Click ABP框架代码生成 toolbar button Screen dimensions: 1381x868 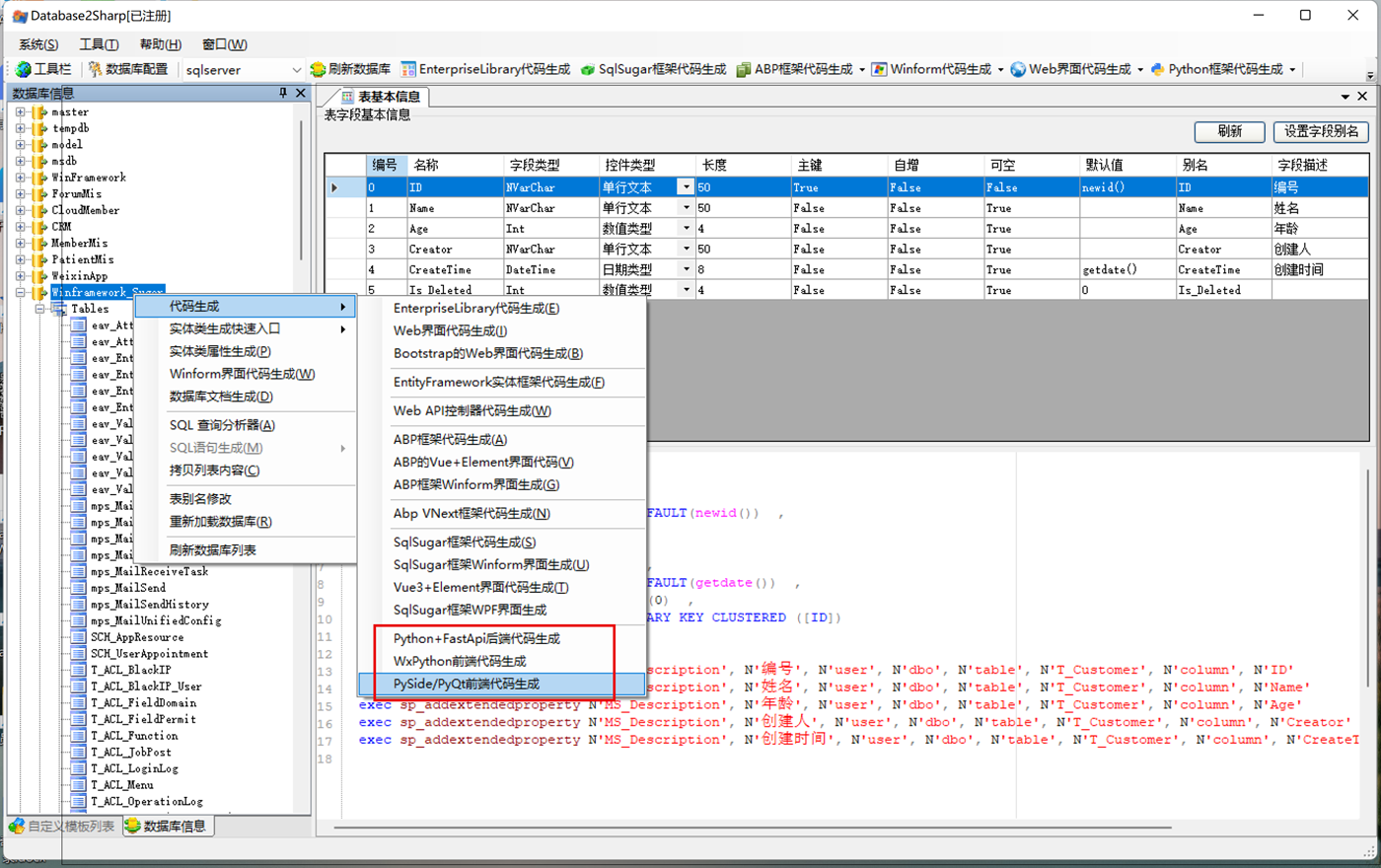[x=794, y=69]
